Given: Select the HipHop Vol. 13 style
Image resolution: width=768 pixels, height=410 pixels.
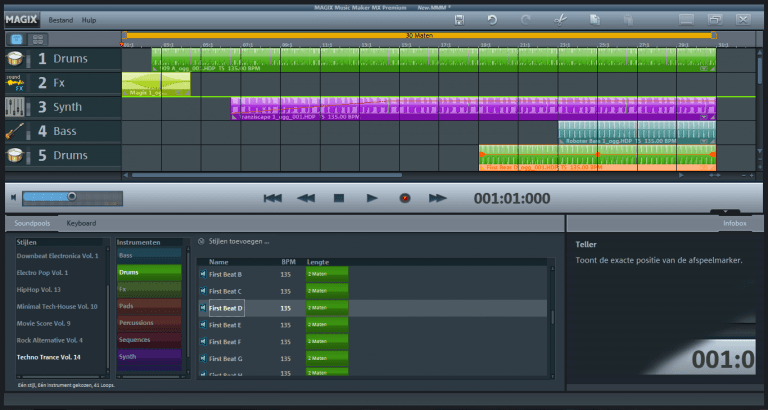Looking at the screenshot, I should click(39, 290).
